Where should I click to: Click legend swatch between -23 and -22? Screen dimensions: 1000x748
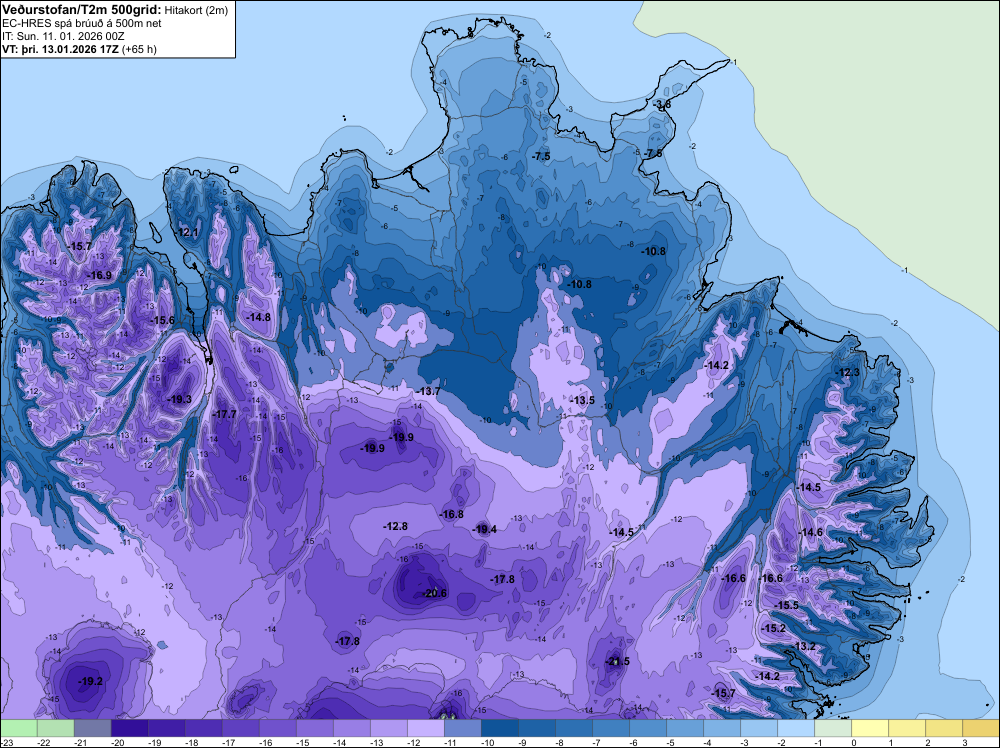pyautogui.click(x=18, y=728)
